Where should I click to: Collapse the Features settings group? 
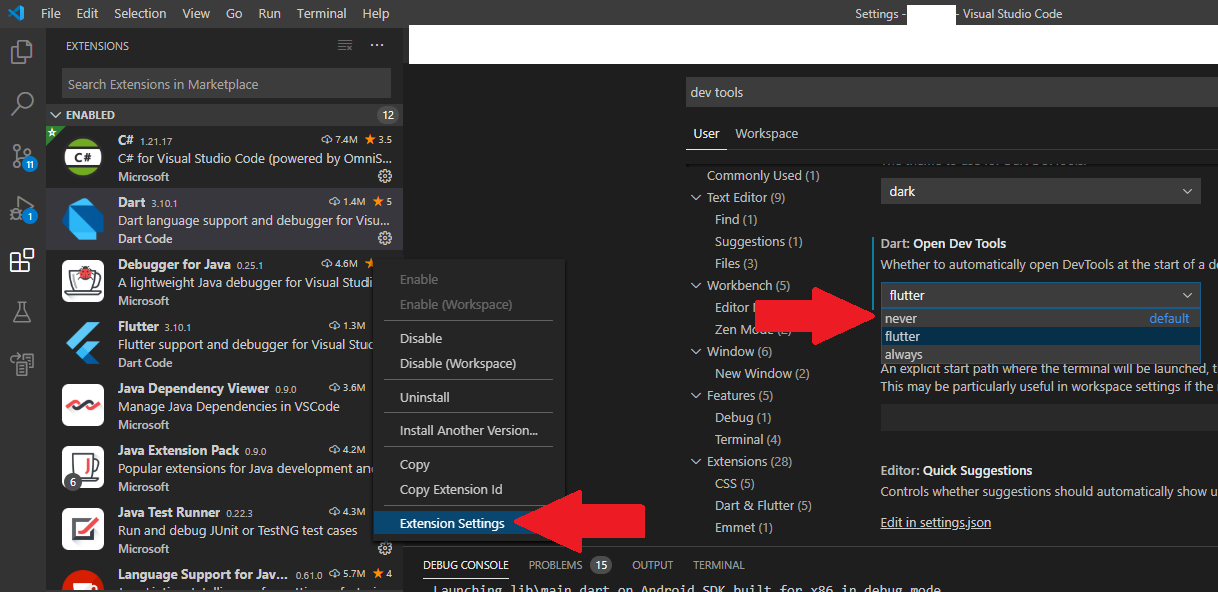[x=696, y=395]
